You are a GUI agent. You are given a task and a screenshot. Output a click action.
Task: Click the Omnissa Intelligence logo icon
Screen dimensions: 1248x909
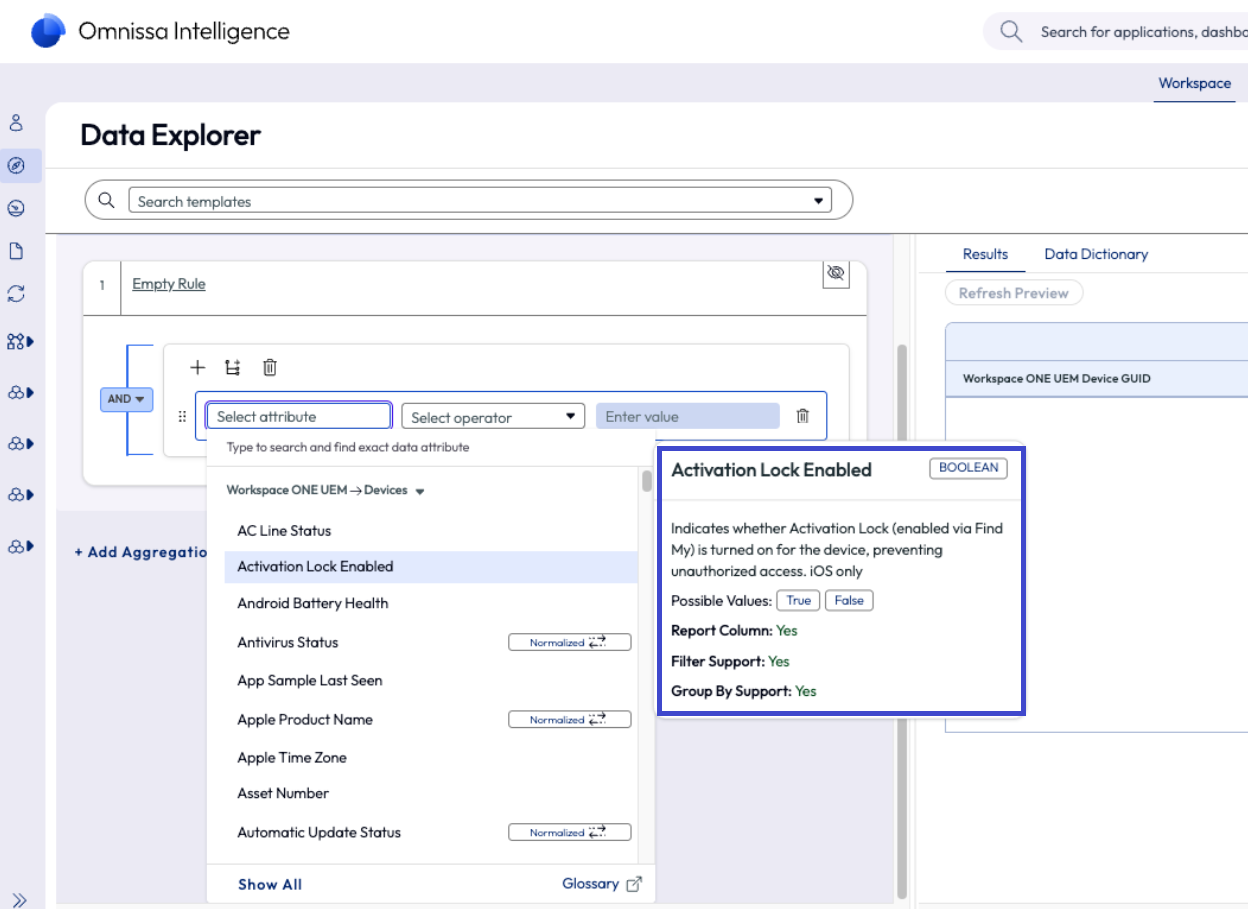(48, 31)
